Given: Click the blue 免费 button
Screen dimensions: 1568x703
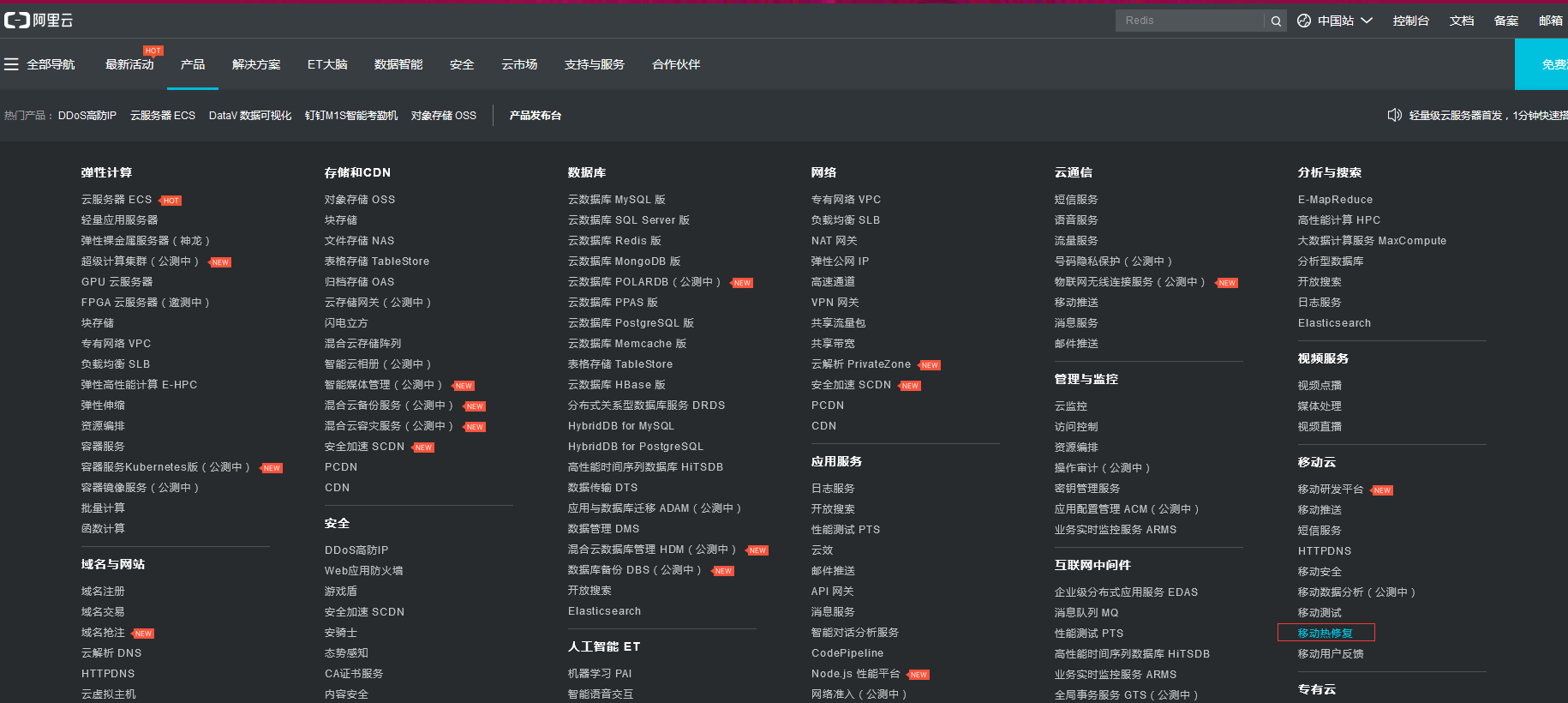Looking at the screenshot, I should [x=1541, y=64].
